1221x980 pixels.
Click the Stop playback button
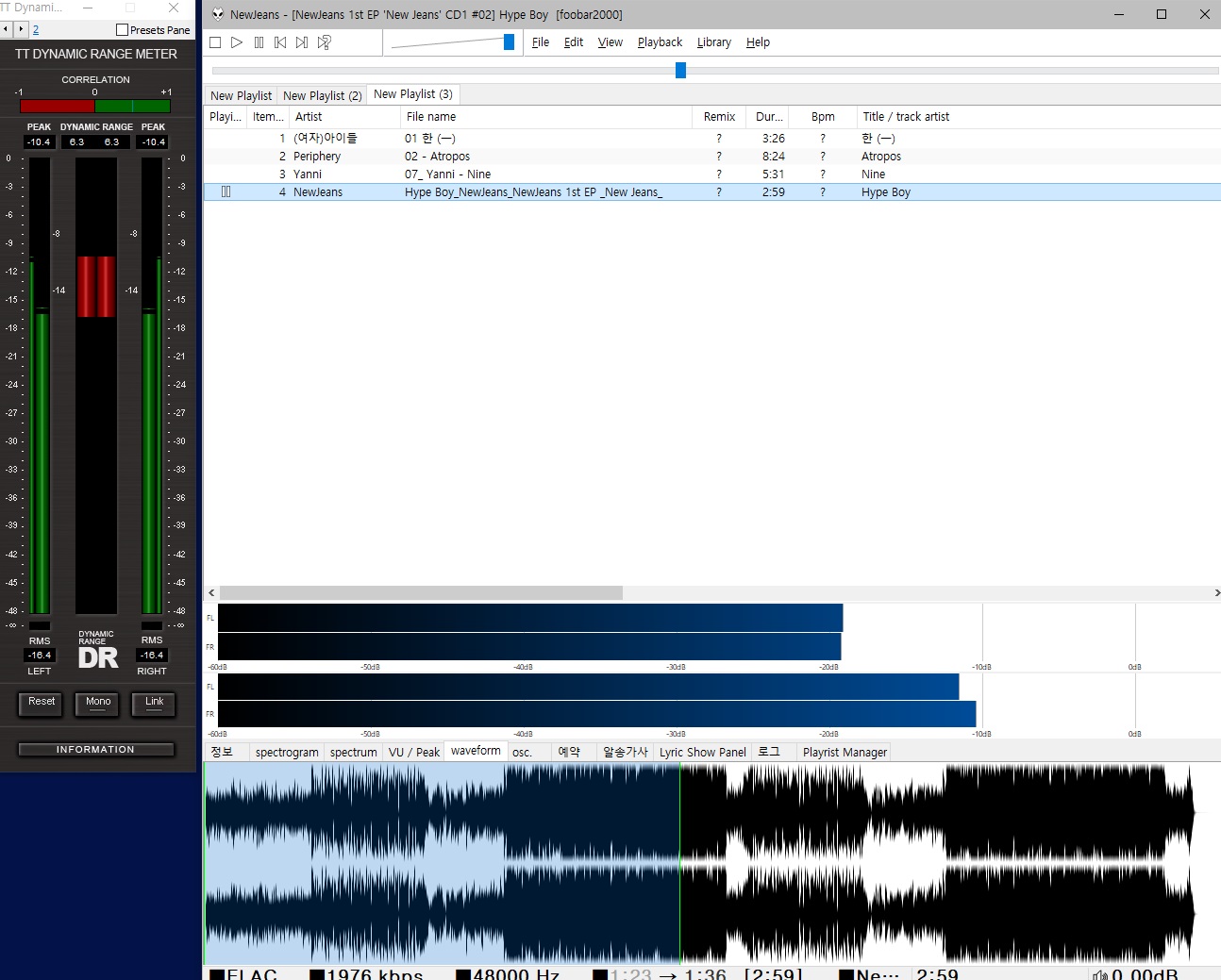pyautogui.click(x=215, y=42)
